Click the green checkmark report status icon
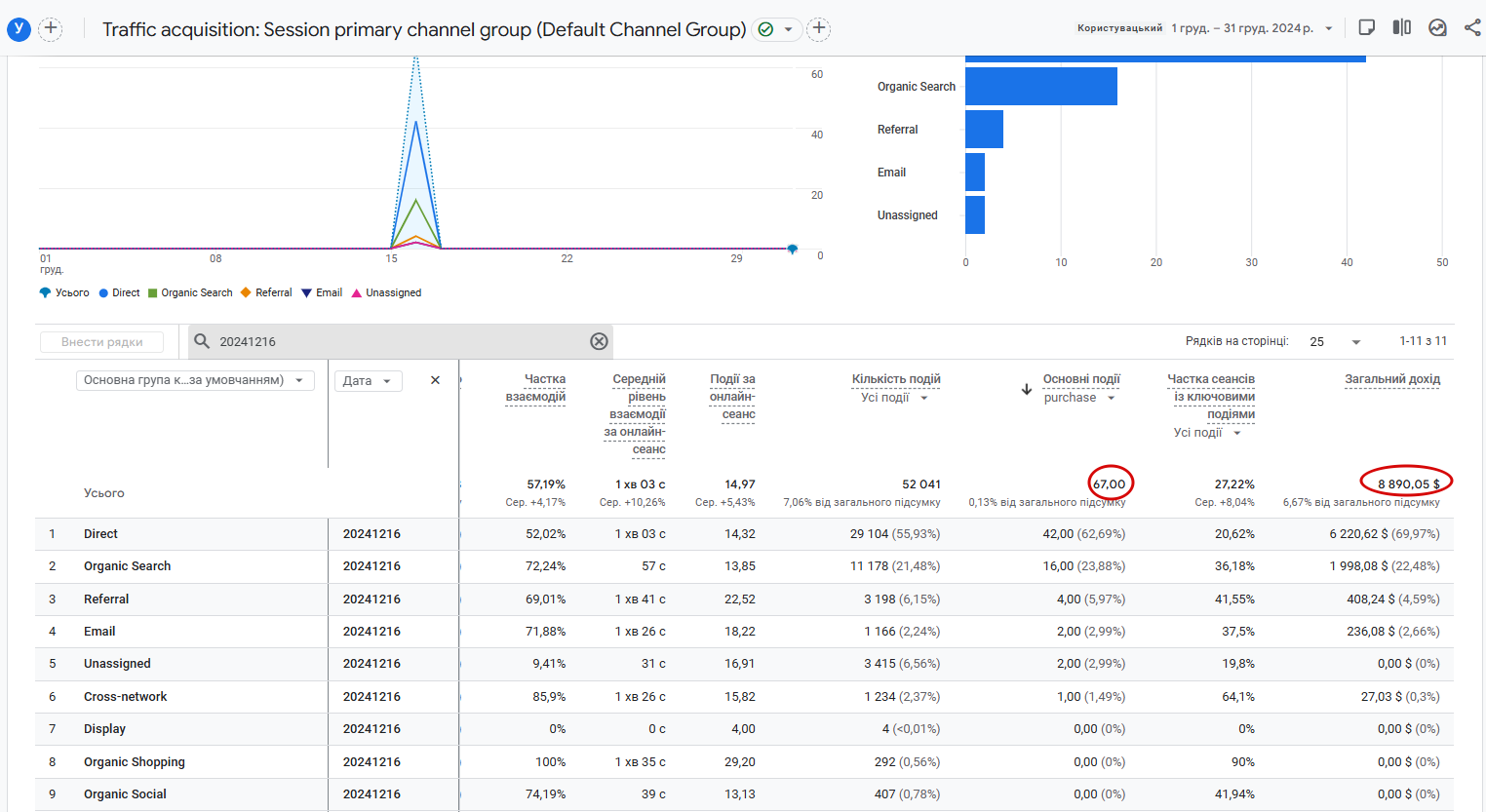Image resolution: width=1486 pixels, height=812 pixels. (x=766, y=29)
